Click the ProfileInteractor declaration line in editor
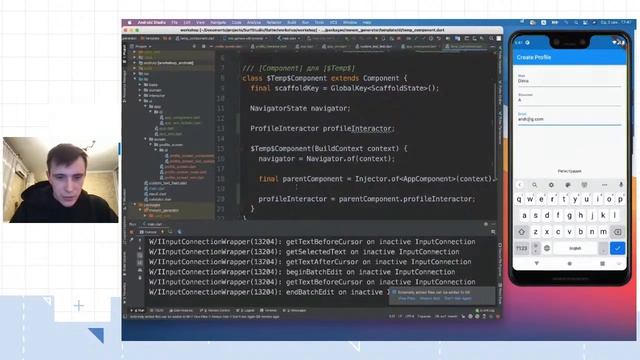Viewport: 640px width, 360px height. coord(322,129)
